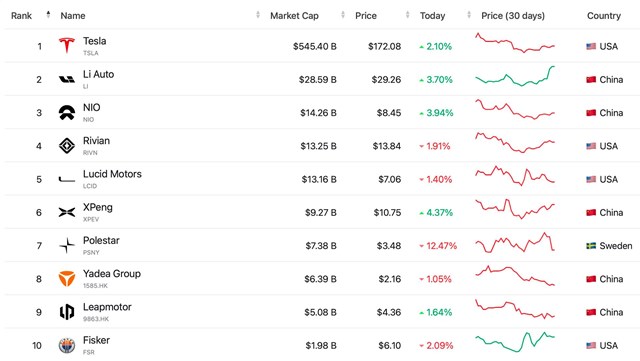Click the Tesla logo icon

pos(67,45)
